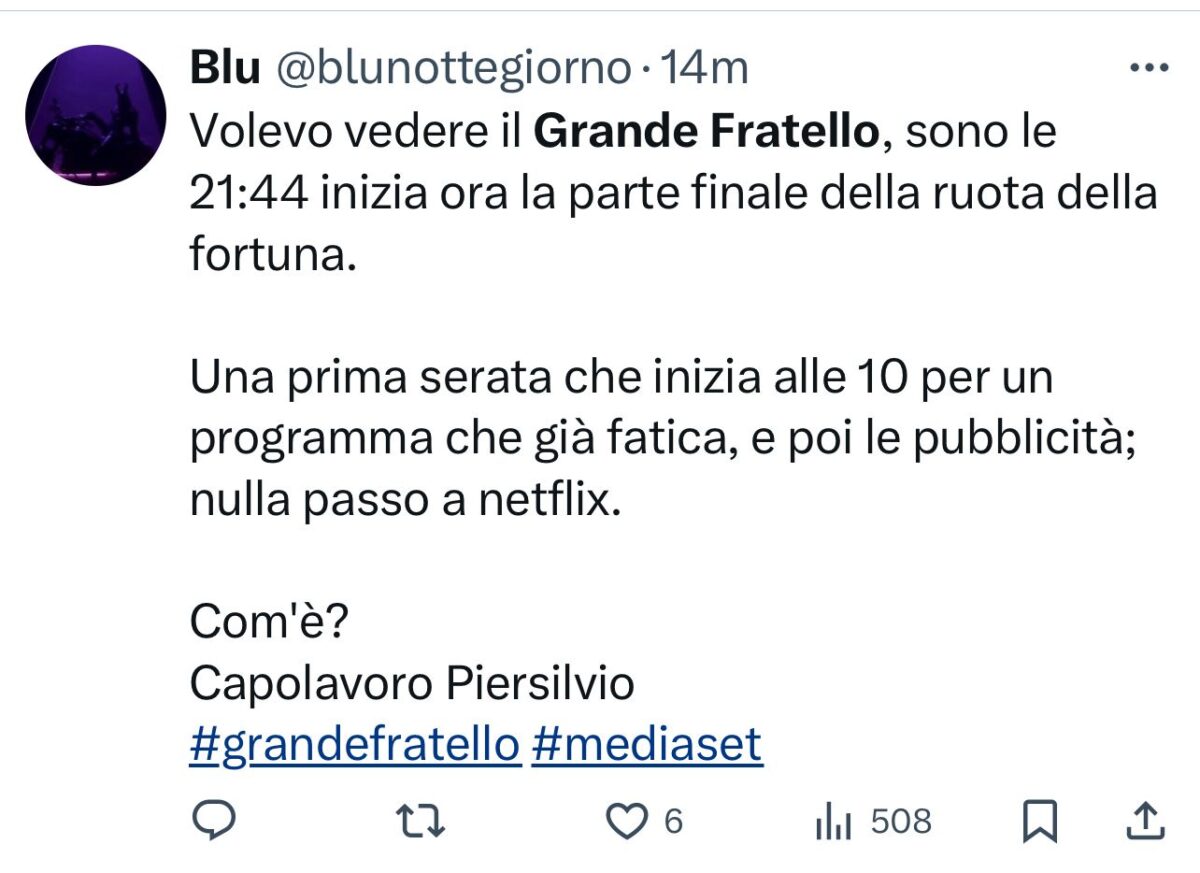Screen dimensions: 1200x873
Task: Click the like count 6
Action: (x=673, y=822)
